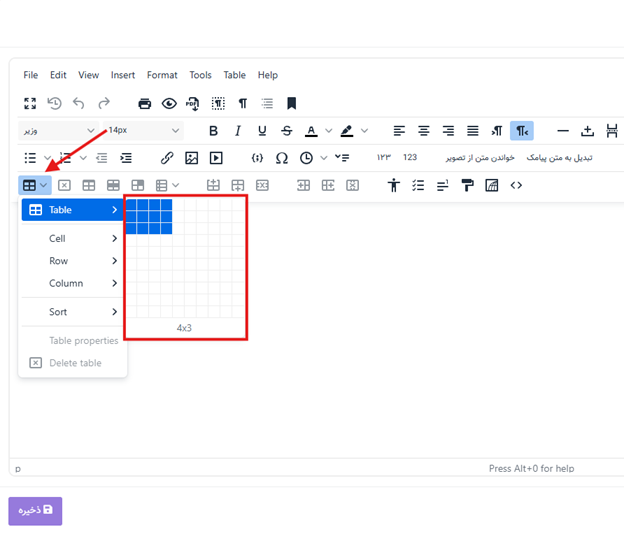Open the وزیر font family dropdown
This screenshot has height=534, width=624.
(x=58, y=131)
